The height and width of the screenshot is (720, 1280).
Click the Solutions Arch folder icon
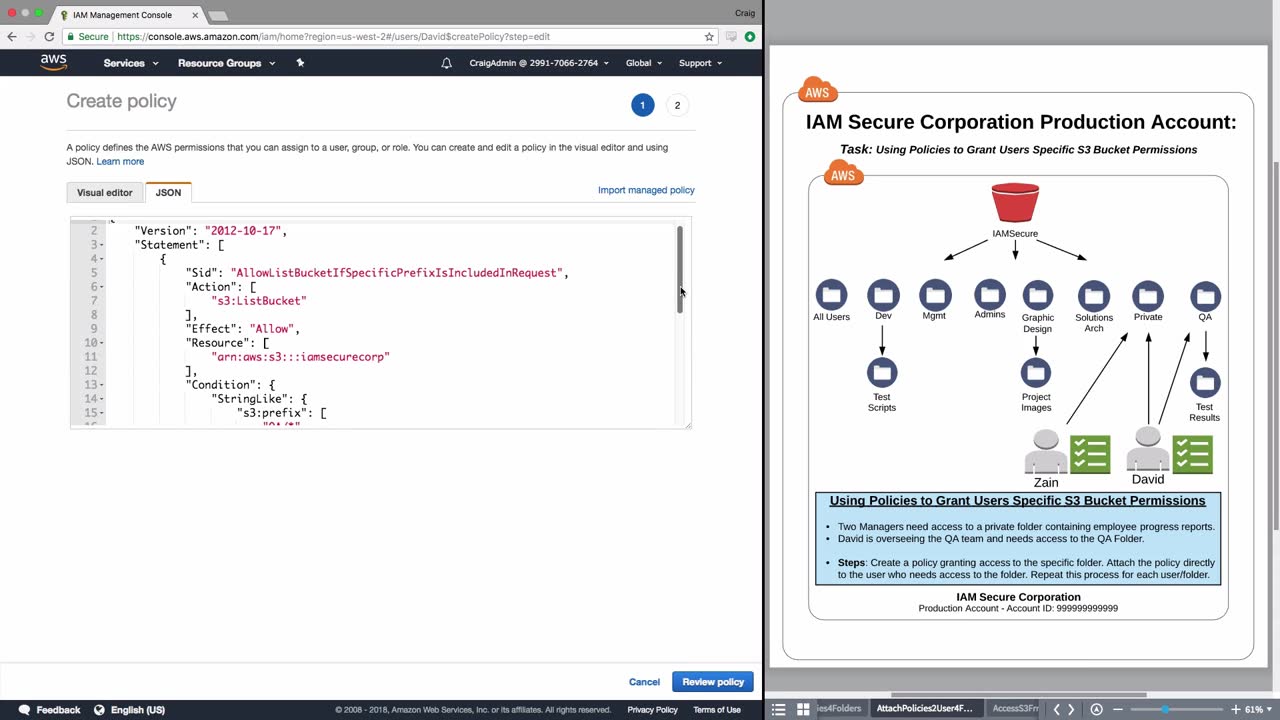click(1094, 296)
